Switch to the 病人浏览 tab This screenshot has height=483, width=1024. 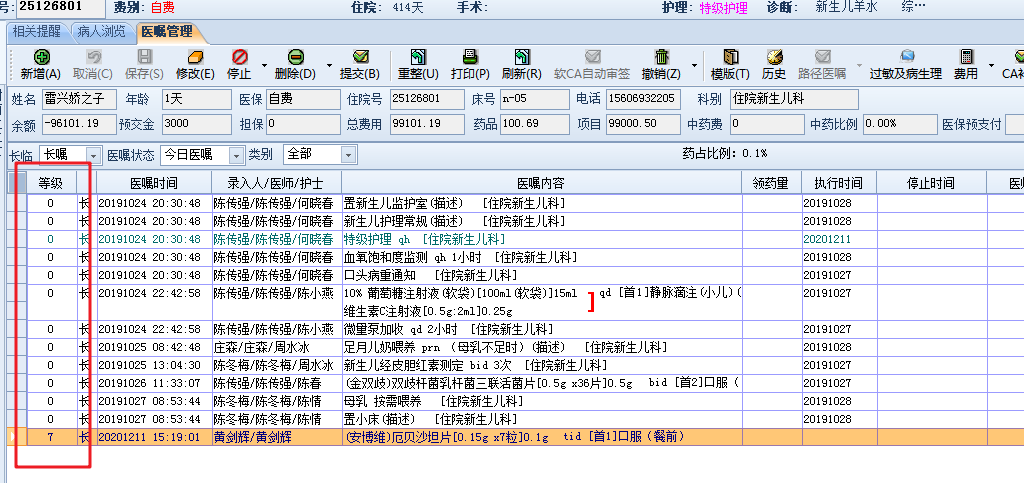(101, 31)
